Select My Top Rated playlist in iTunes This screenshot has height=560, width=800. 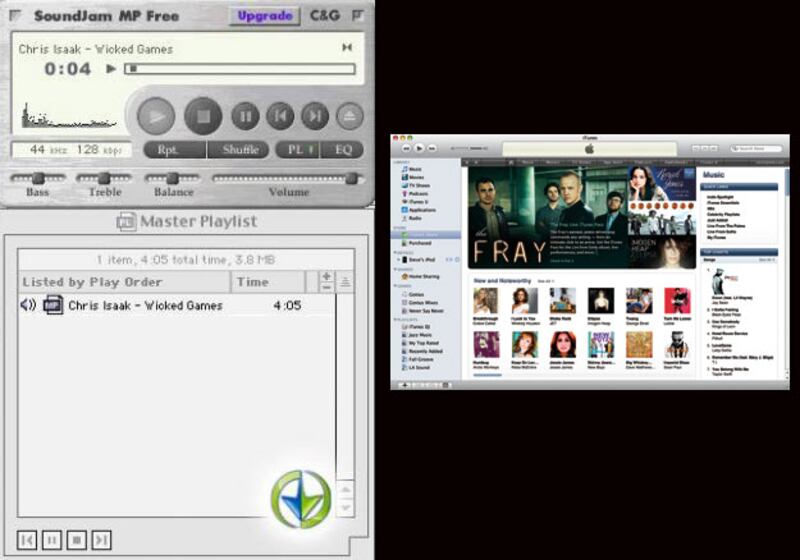[x=420, y=343]
